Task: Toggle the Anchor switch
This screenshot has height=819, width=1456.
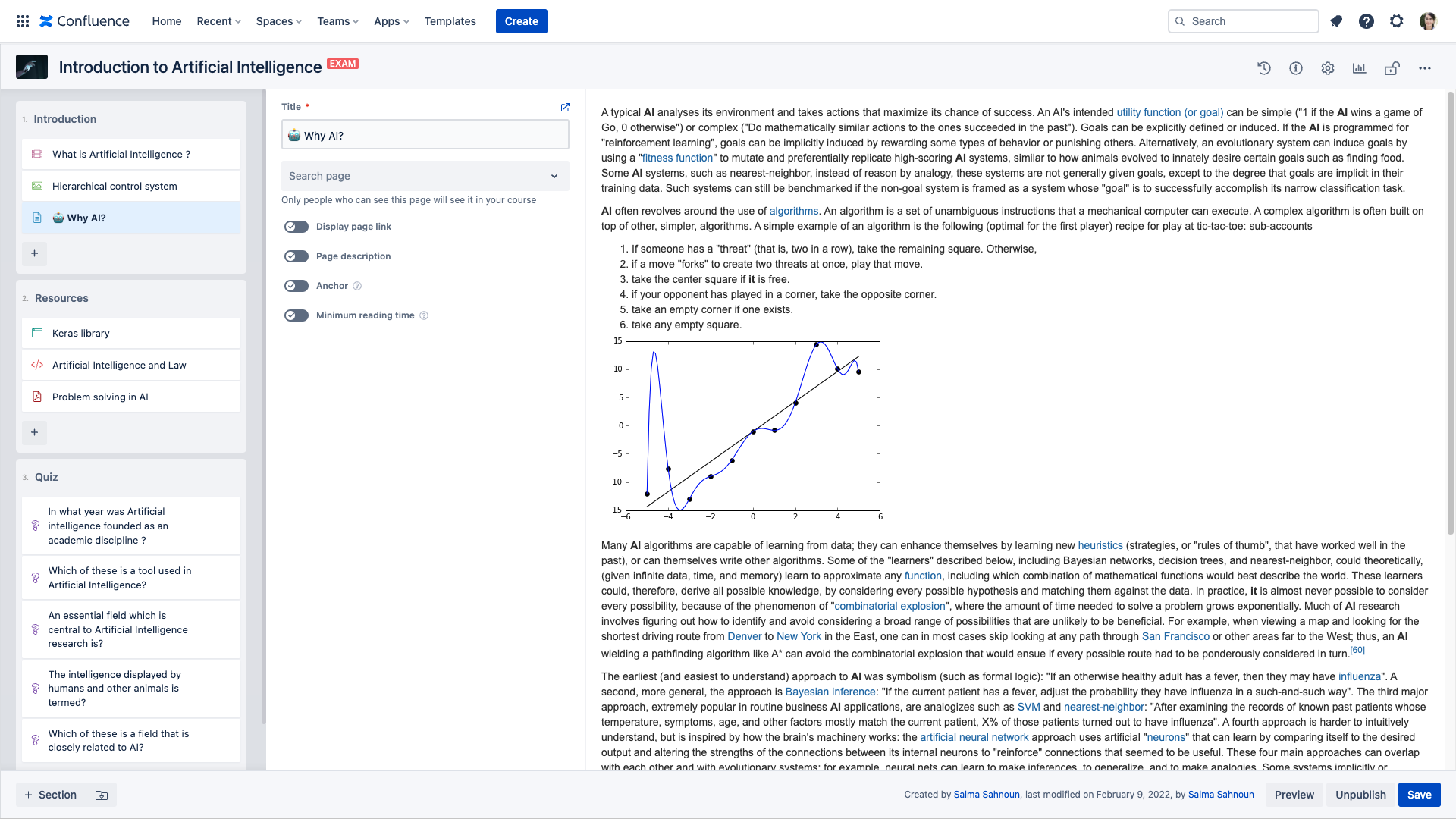Action: click(297, 286)
